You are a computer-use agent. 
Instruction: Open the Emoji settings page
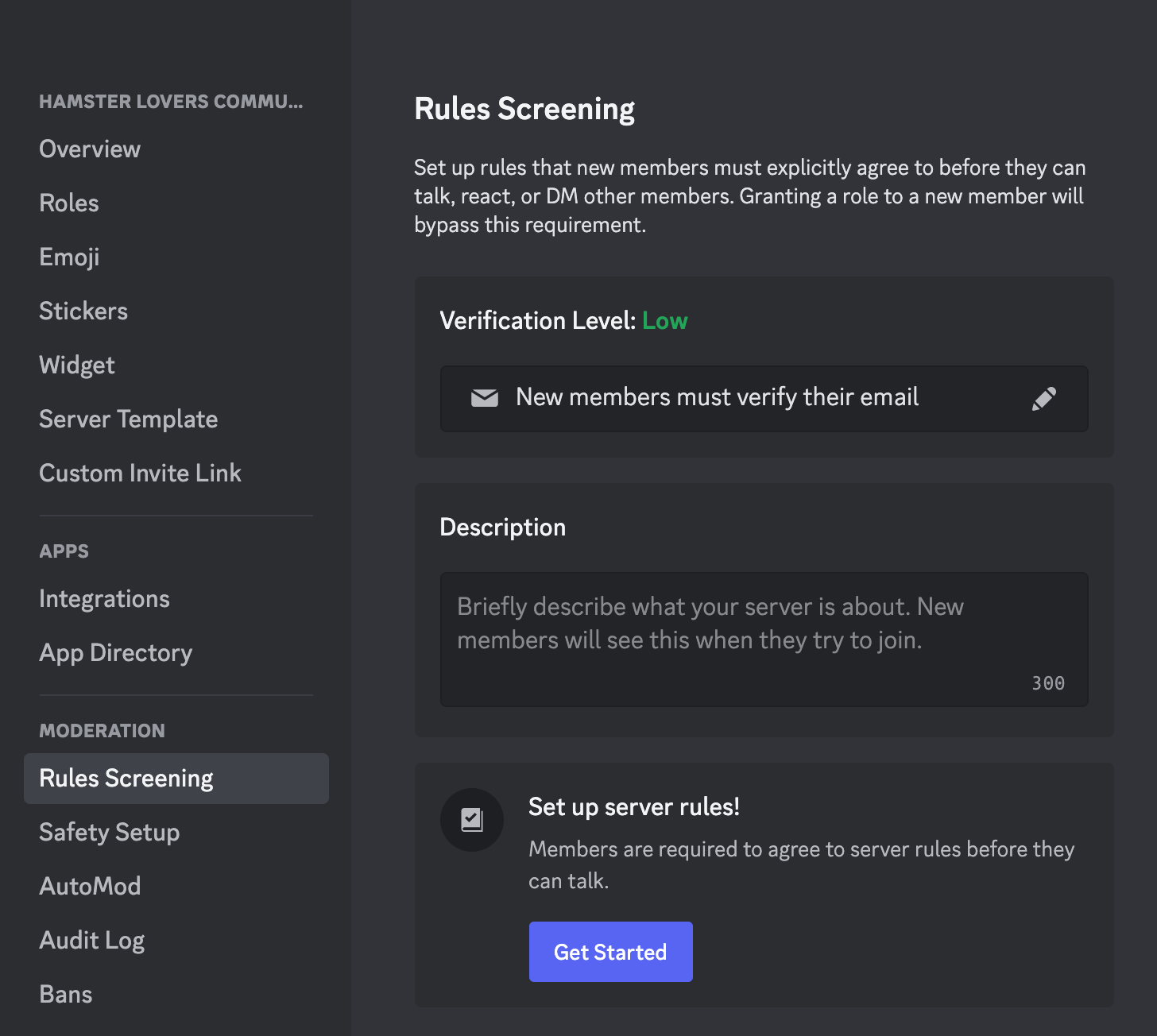click(x=69, y=257)
